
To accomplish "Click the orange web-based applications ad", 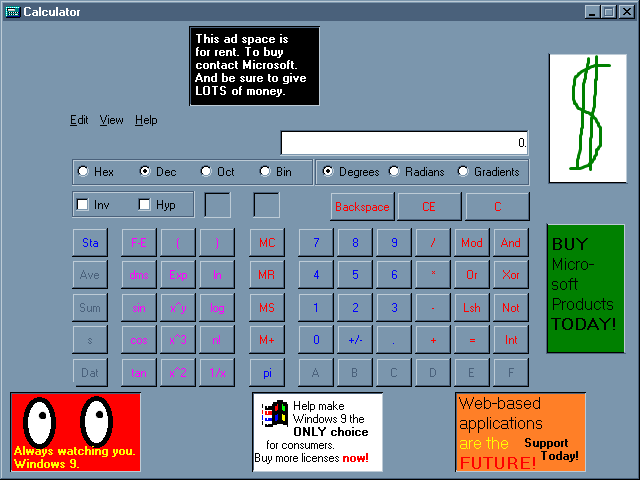I will tap(520, 432).
